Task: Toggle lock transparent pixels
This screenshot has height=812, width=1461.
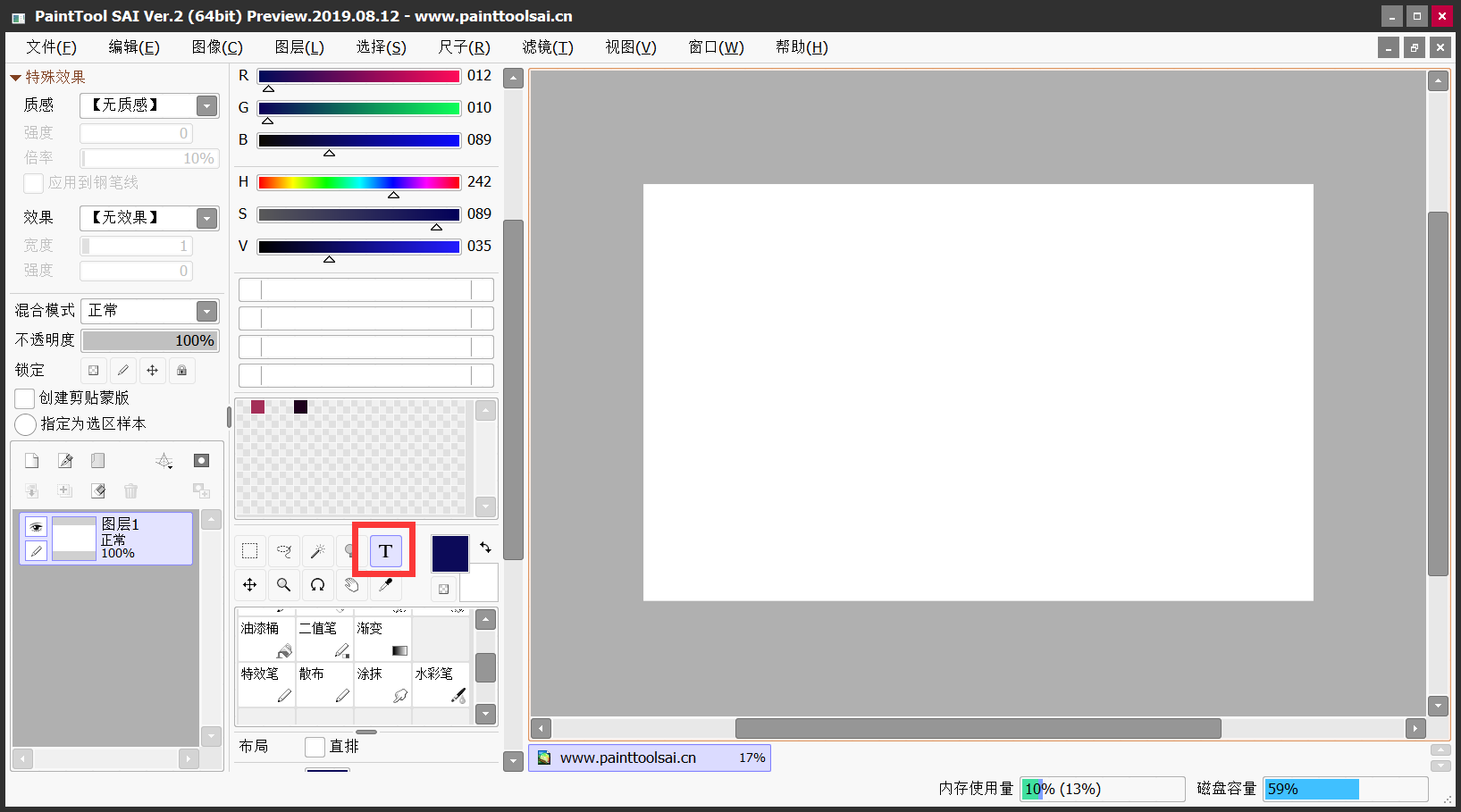Action: (x=94, y=371)
